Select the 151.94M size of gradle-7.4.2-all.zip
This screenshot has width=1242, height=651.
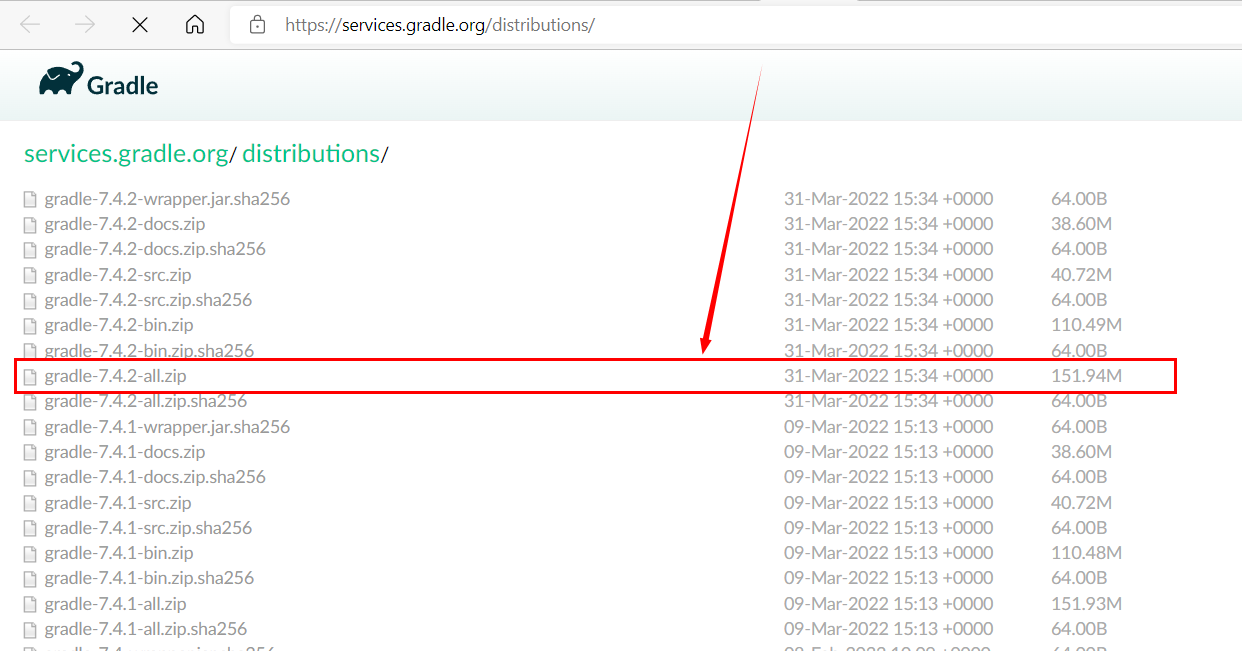(x=1086, y=375)
